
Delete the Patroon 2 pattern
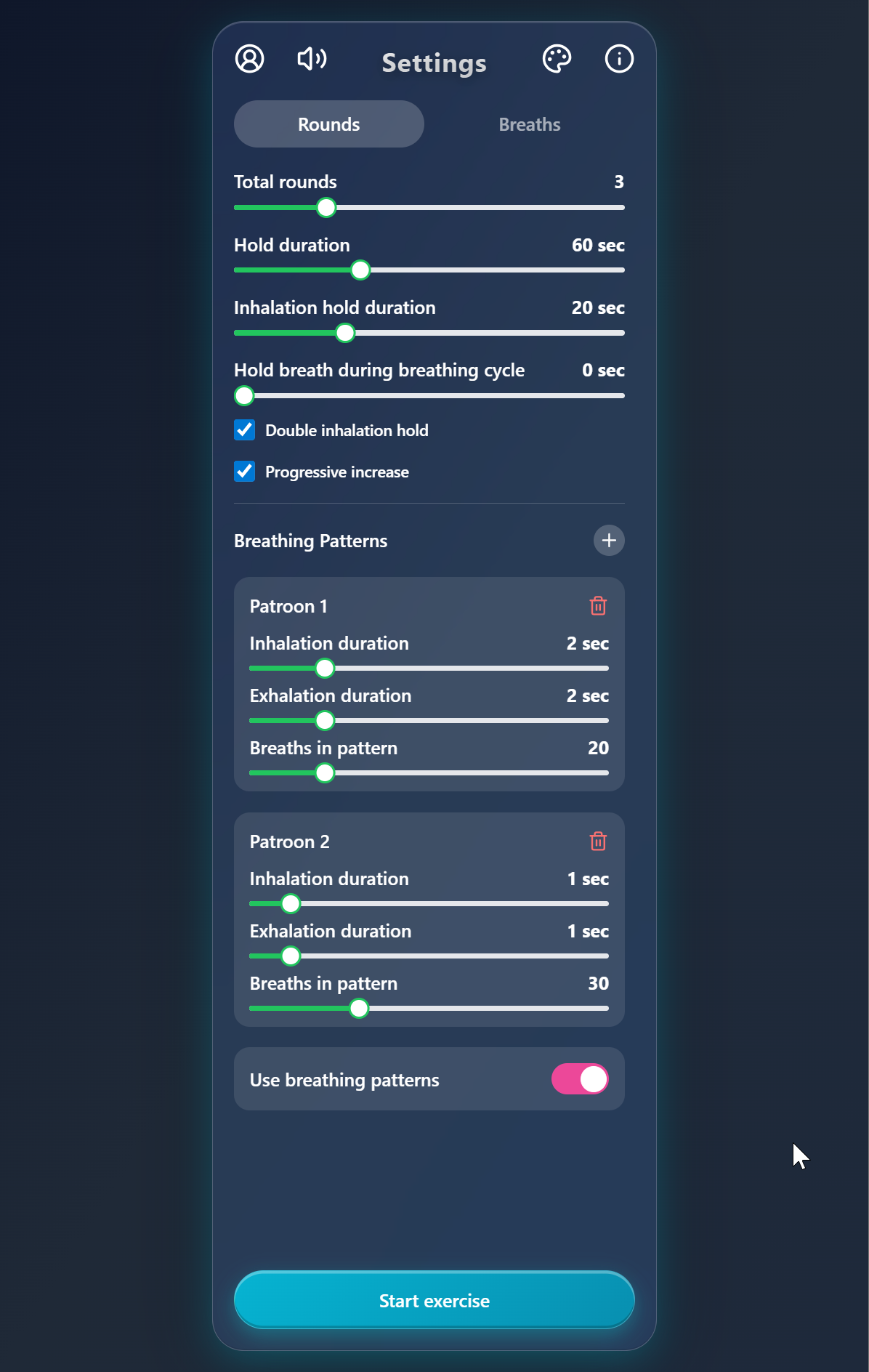point(598,841)
